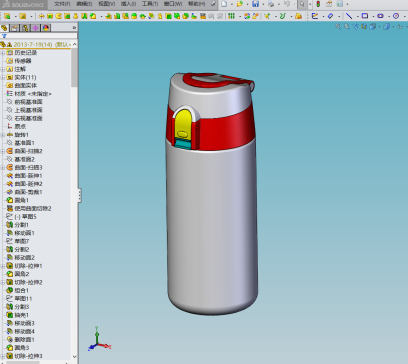The image size is (408, 364).
Task: Select the Slot sketch tool
Action: click(380, 16)
